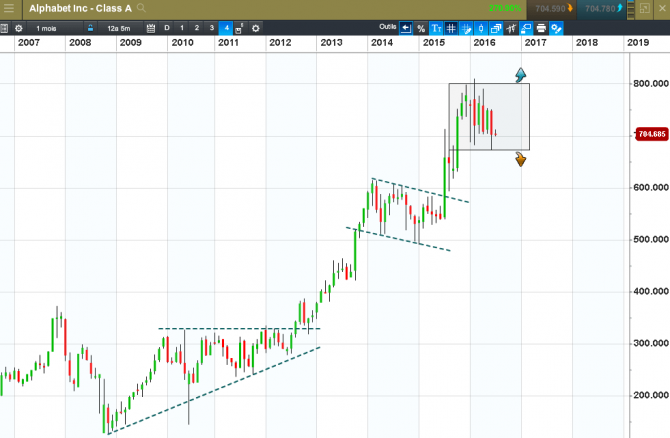Select the D layout preset
Screen dimensions: 670x438
click(167, 28)
